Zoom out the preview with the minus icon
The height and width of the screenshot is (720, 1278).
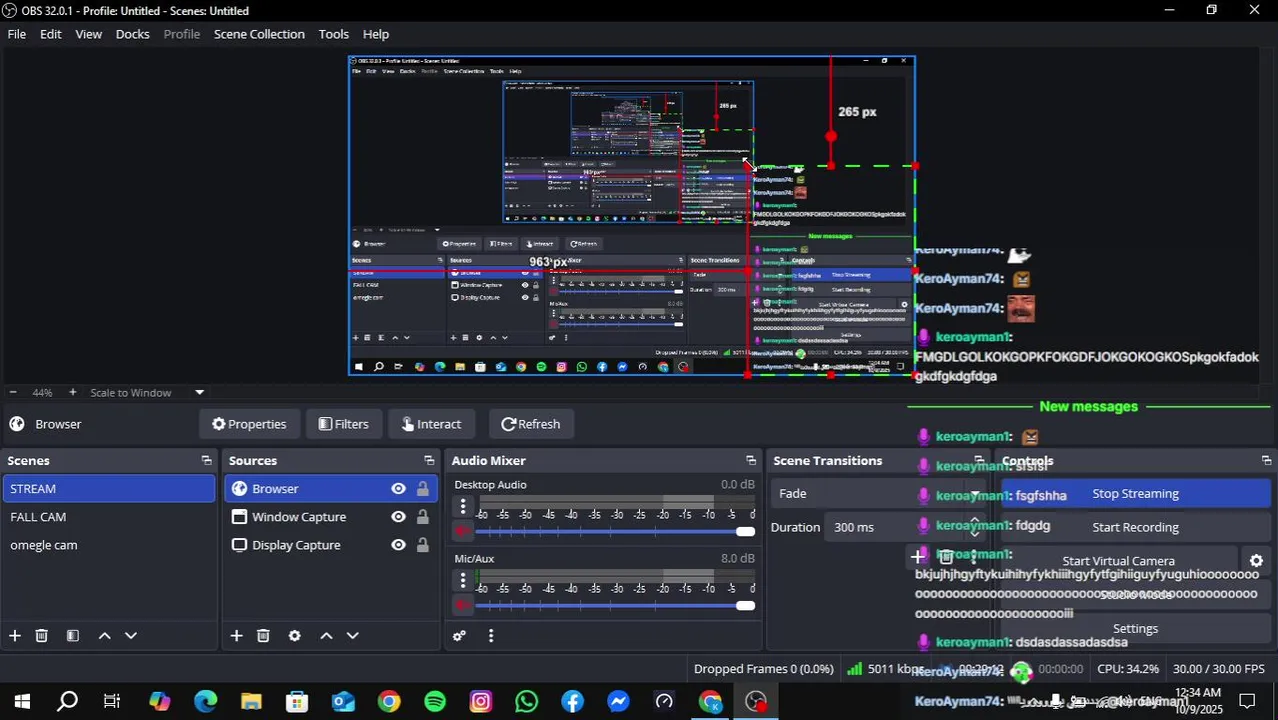(x=13, y=393)
